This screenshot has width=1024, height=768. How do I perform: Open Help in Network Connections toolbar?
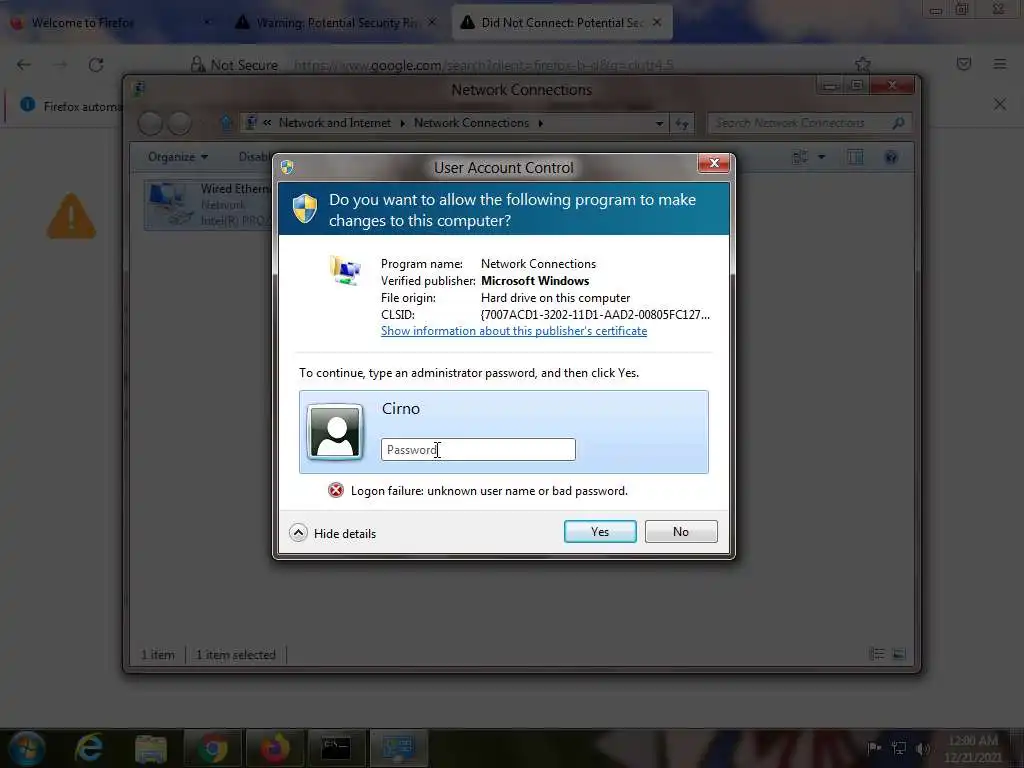[x=891, y=157]
